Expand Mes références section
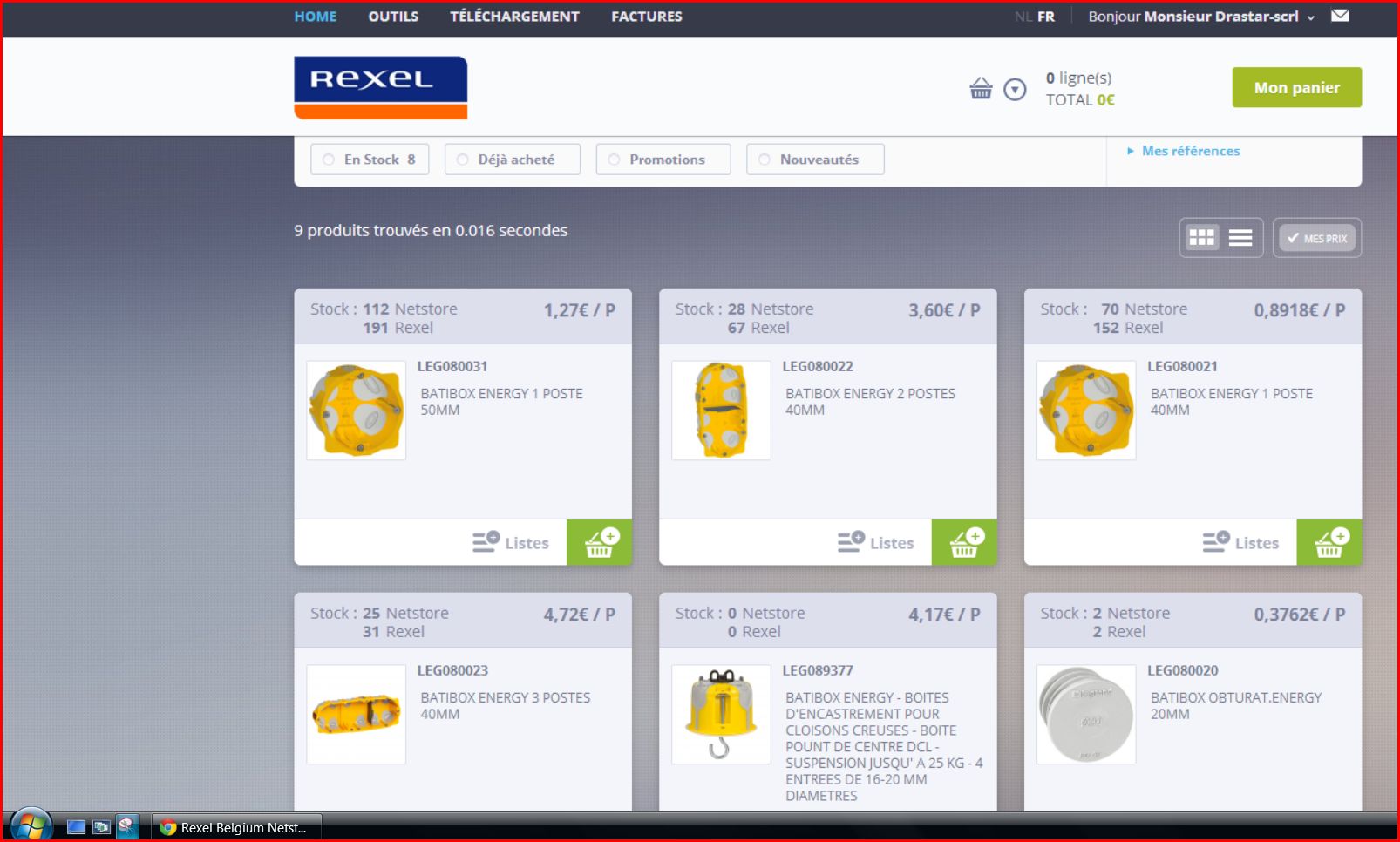Viewport: 1400px width, 842px height. [1190, 151]
